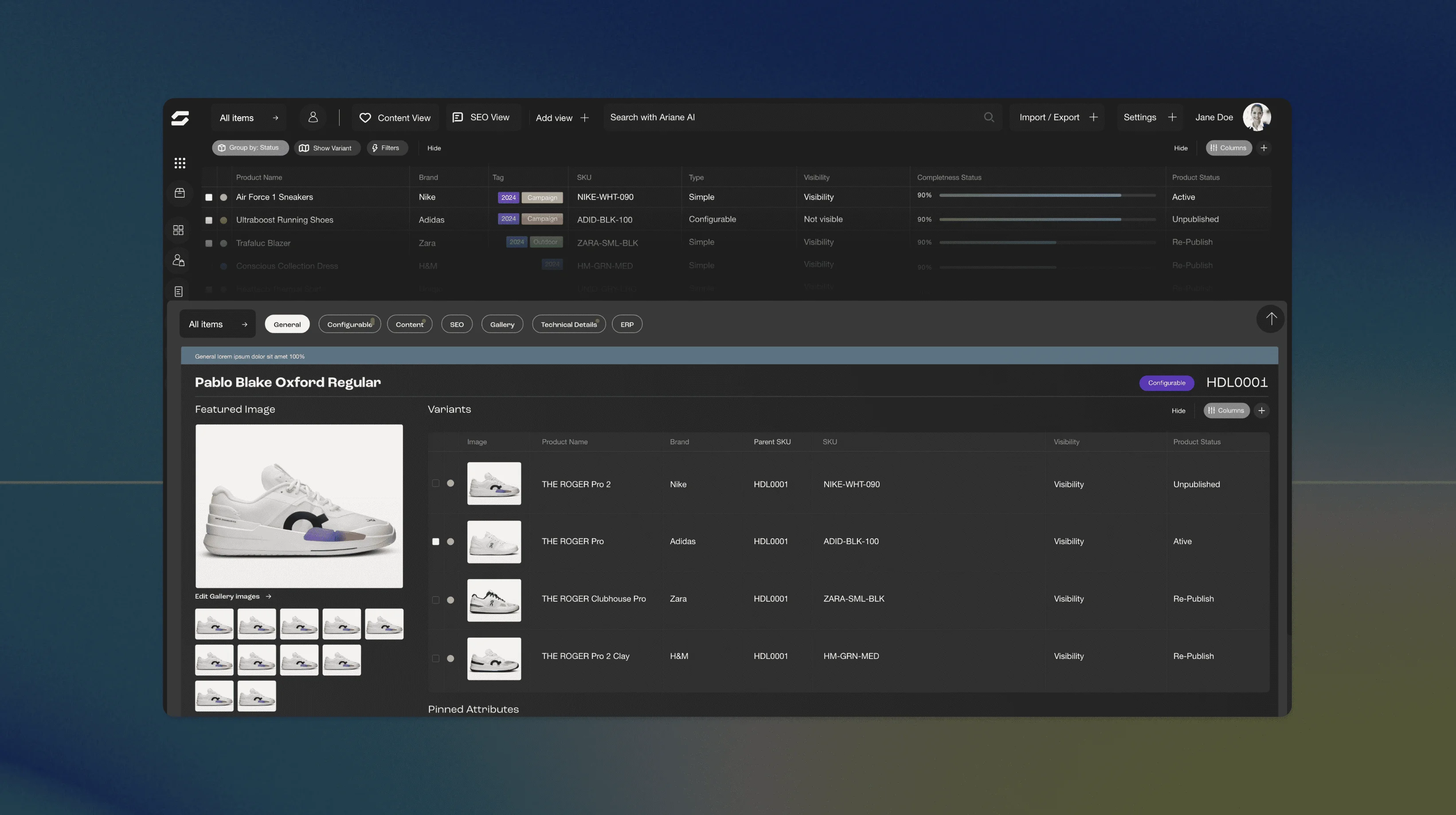Toggle the checkbox for Ultraboost Running Shoes
The image size is (1456, 815).
coord(208,220)
